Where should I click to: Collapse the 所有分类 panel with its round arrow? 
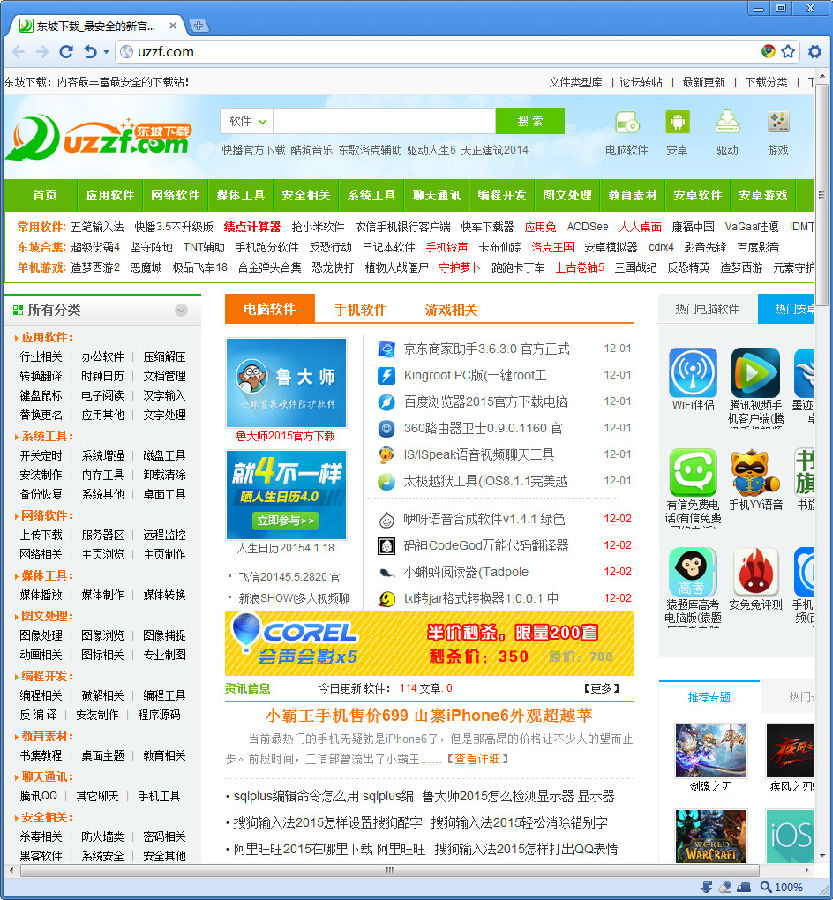pos(181,311)
